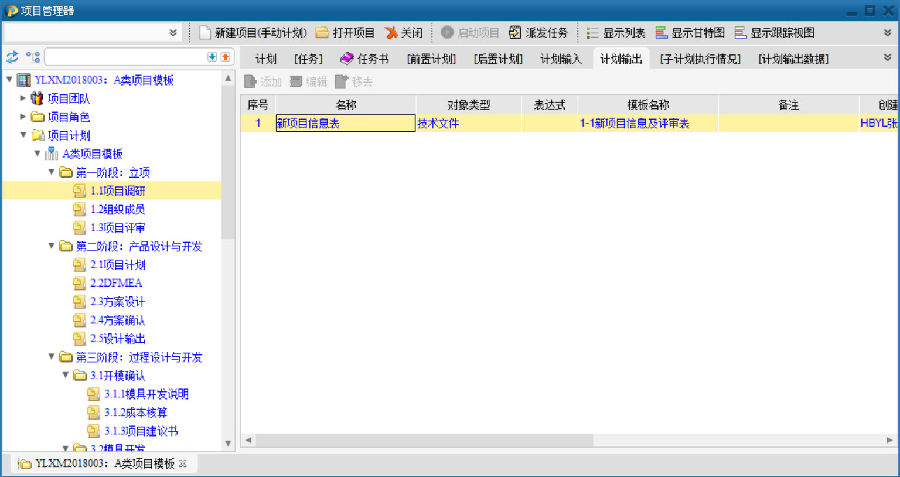Click the 新建项目(手动计划) toolbar button
The width and height of the screenshot is (900, 477).
253,33
